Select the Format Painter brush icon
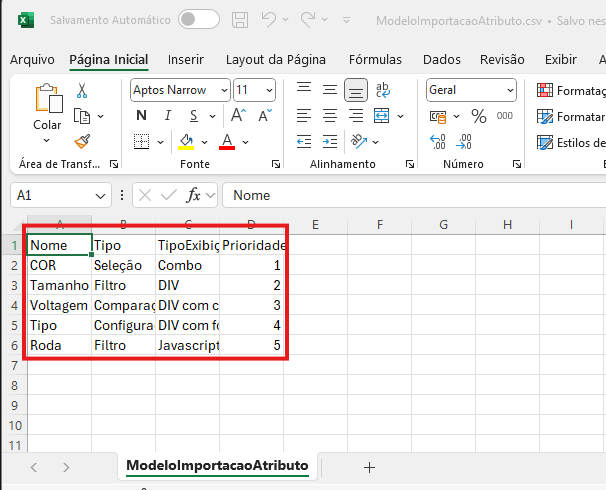The image size is (606, 490). point(82,141)
